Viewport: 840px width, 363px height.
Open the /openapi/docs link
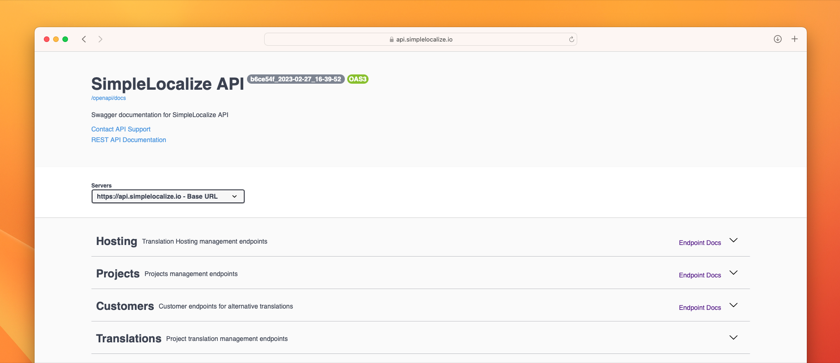tap(109, 98)
